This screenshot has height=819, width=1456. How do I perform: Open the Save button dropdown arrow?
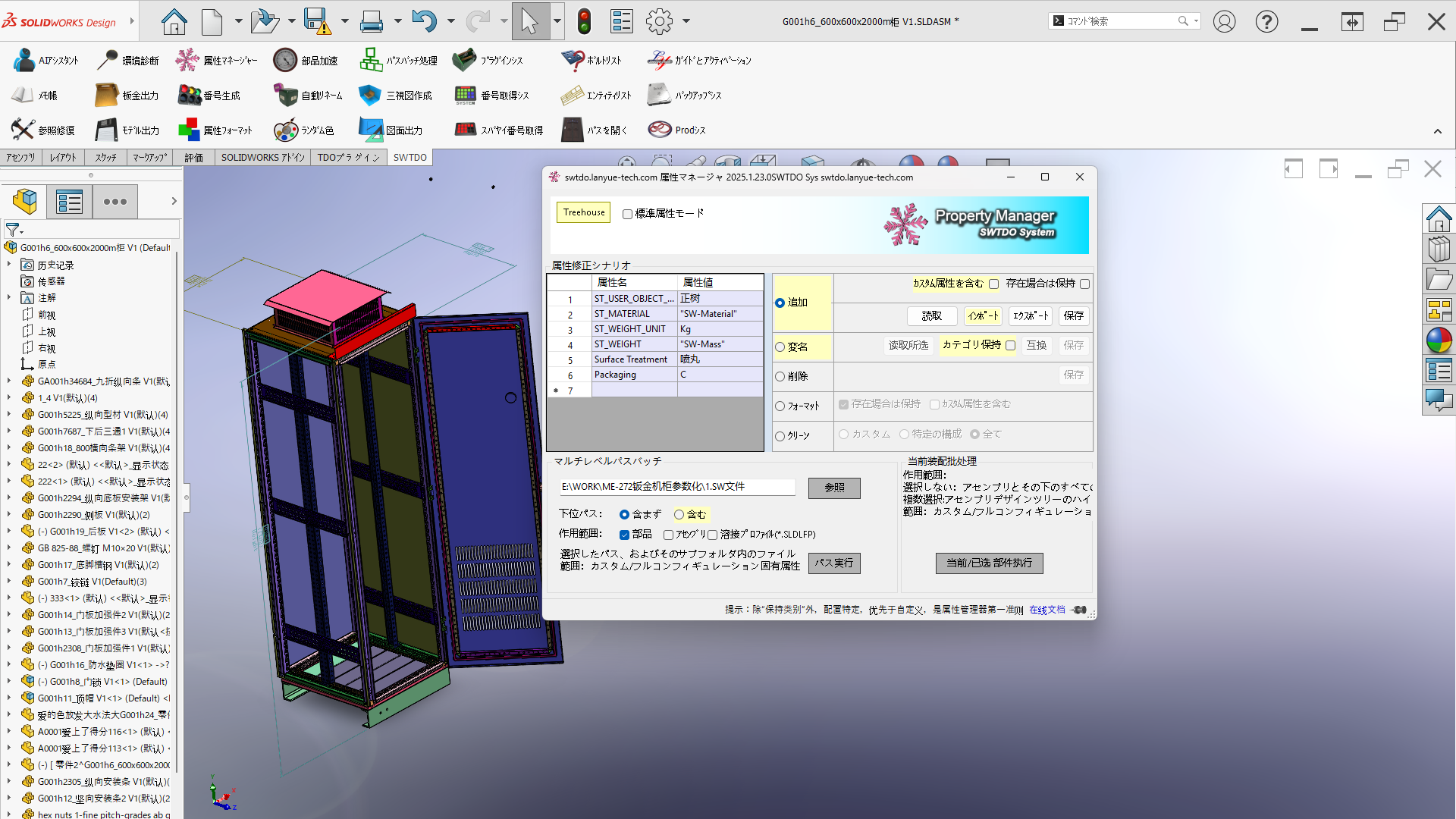tap(345, 21)
